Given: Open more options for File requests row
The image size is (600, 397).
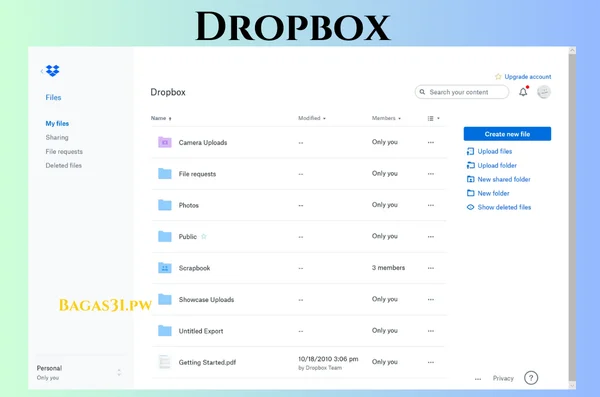Looking at the screenshot, I should tap(431, 174).
